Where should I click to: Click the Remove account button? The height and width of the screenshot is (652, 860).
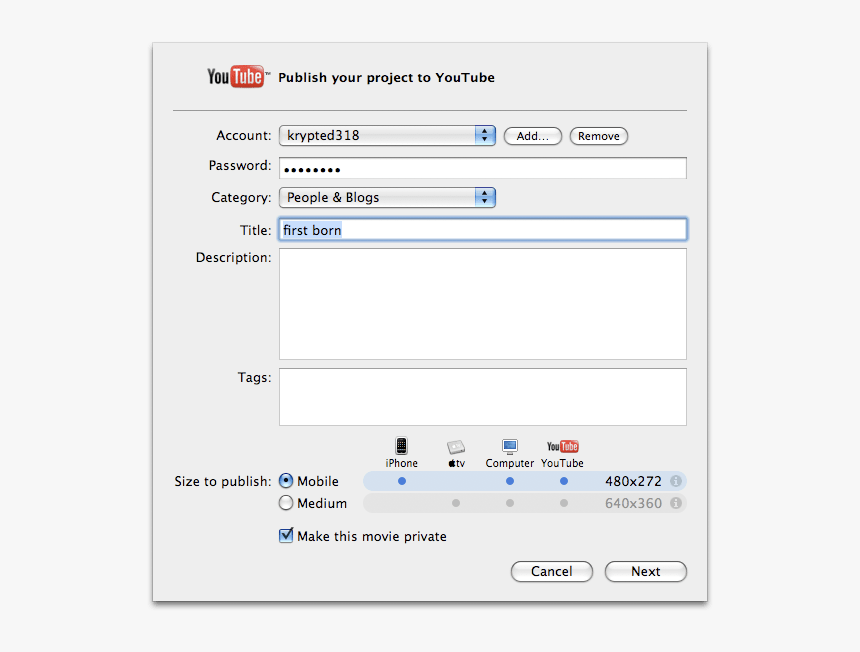598,136
